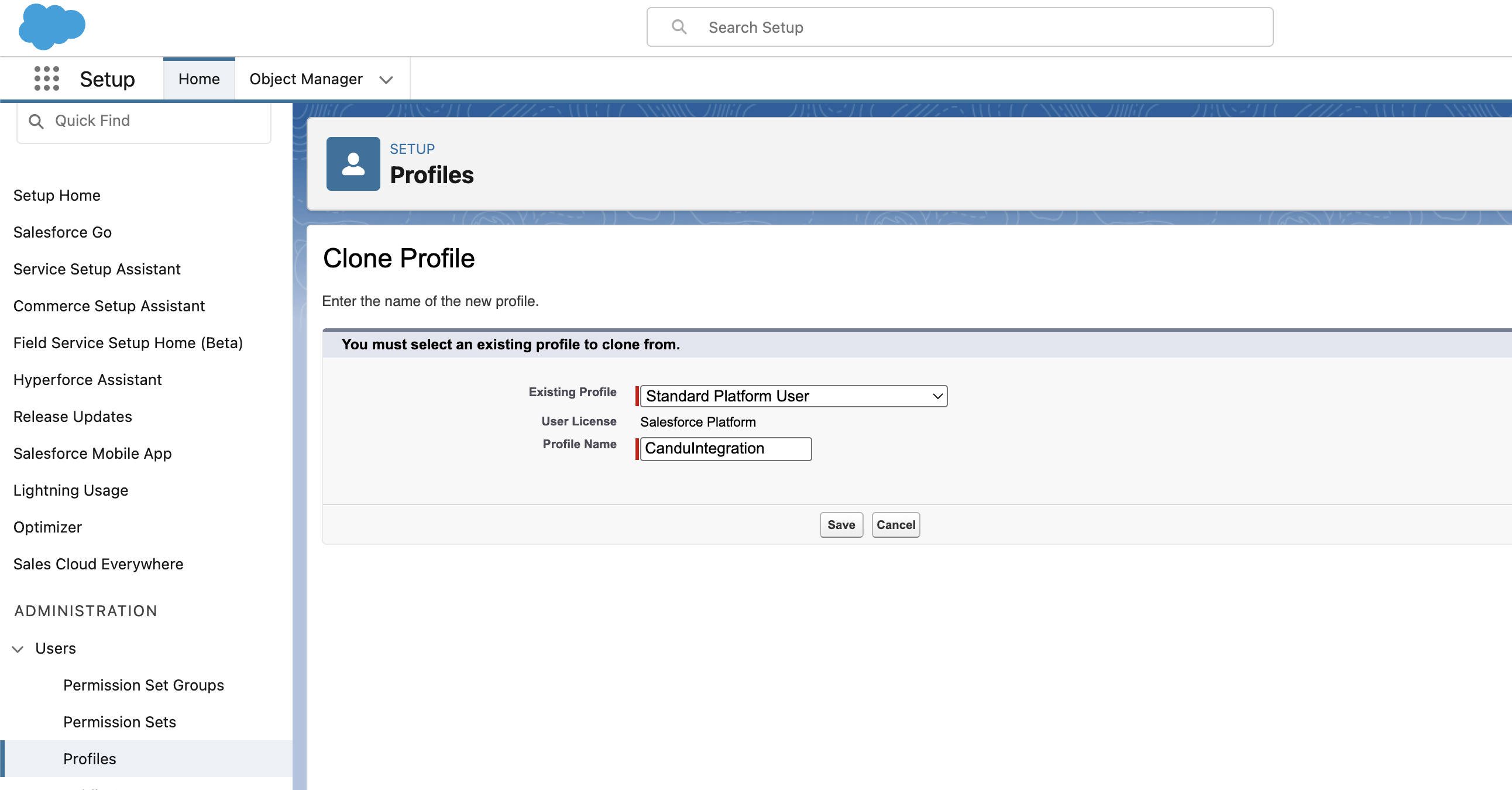Click the Salesforce cloud logo

[51, 26]
